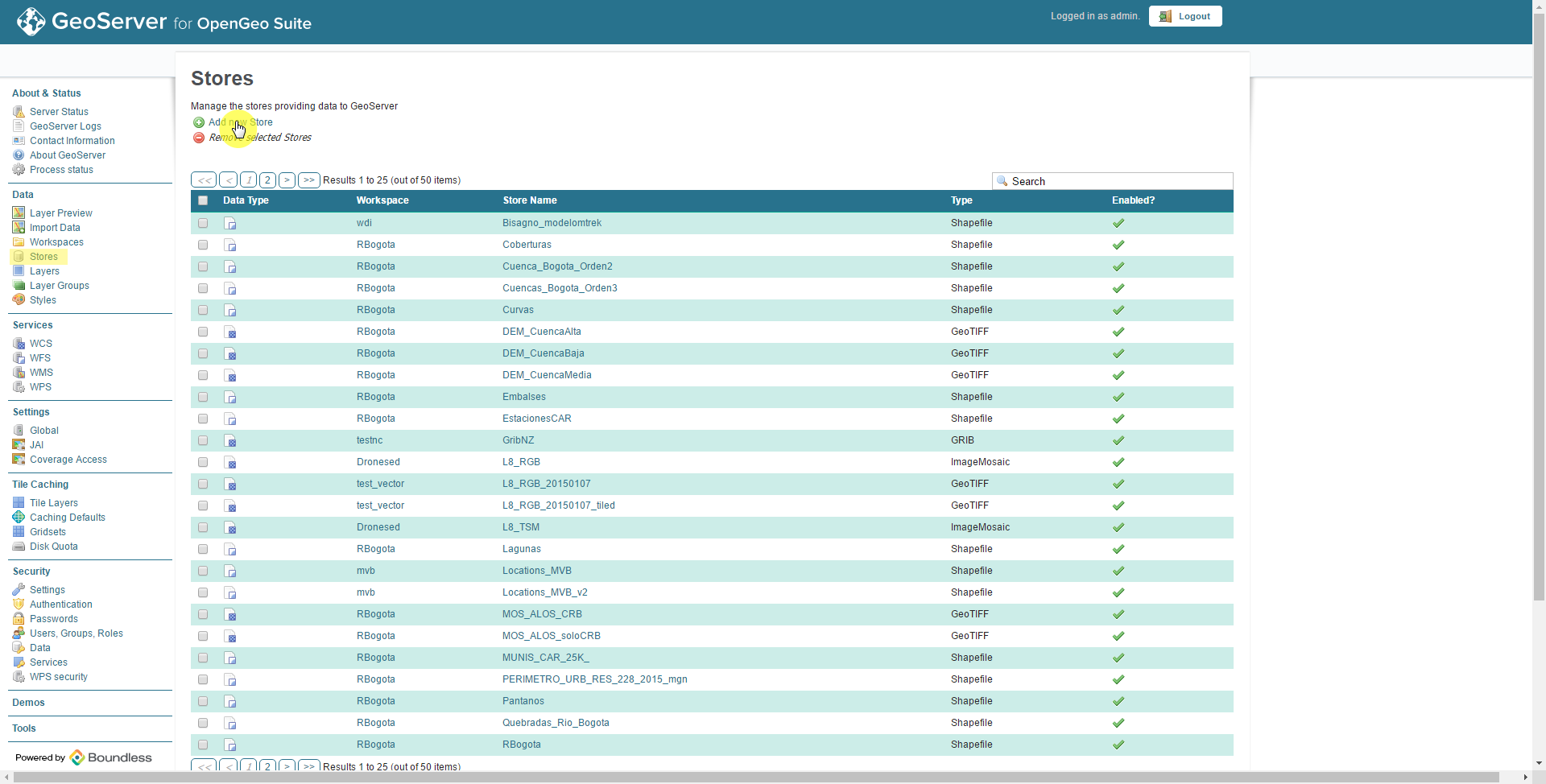Click the Process status gear icon
The width and height of the screenshot is (1546, 784).
[19, 170]
